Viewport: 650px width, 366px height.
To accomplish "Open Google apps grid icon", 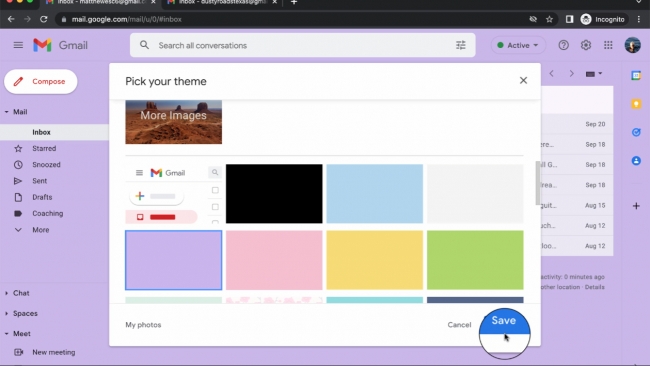I will 608,45.
